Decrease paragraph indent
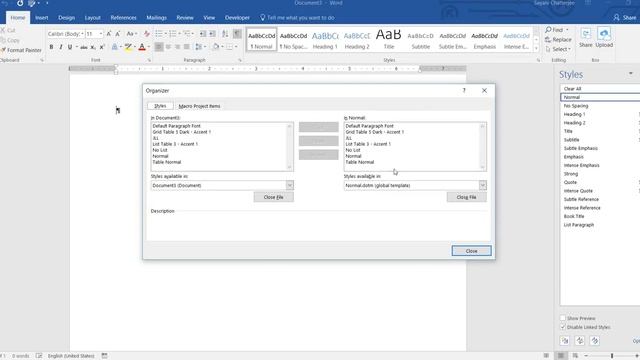Screen dimensions: 640x360 (x=203, y=34)
